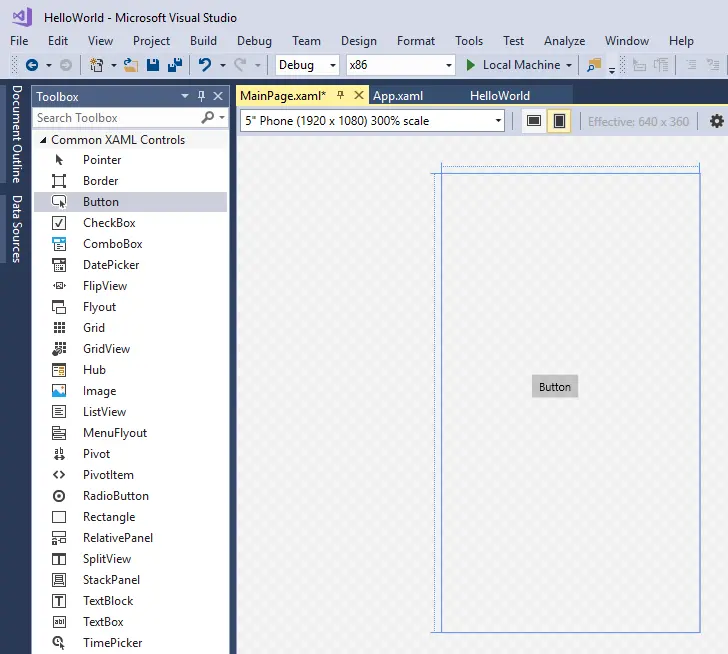Open toolbar overflow options arrow
This screenshot has width=728, height=654.
click(x=612, y=70)
